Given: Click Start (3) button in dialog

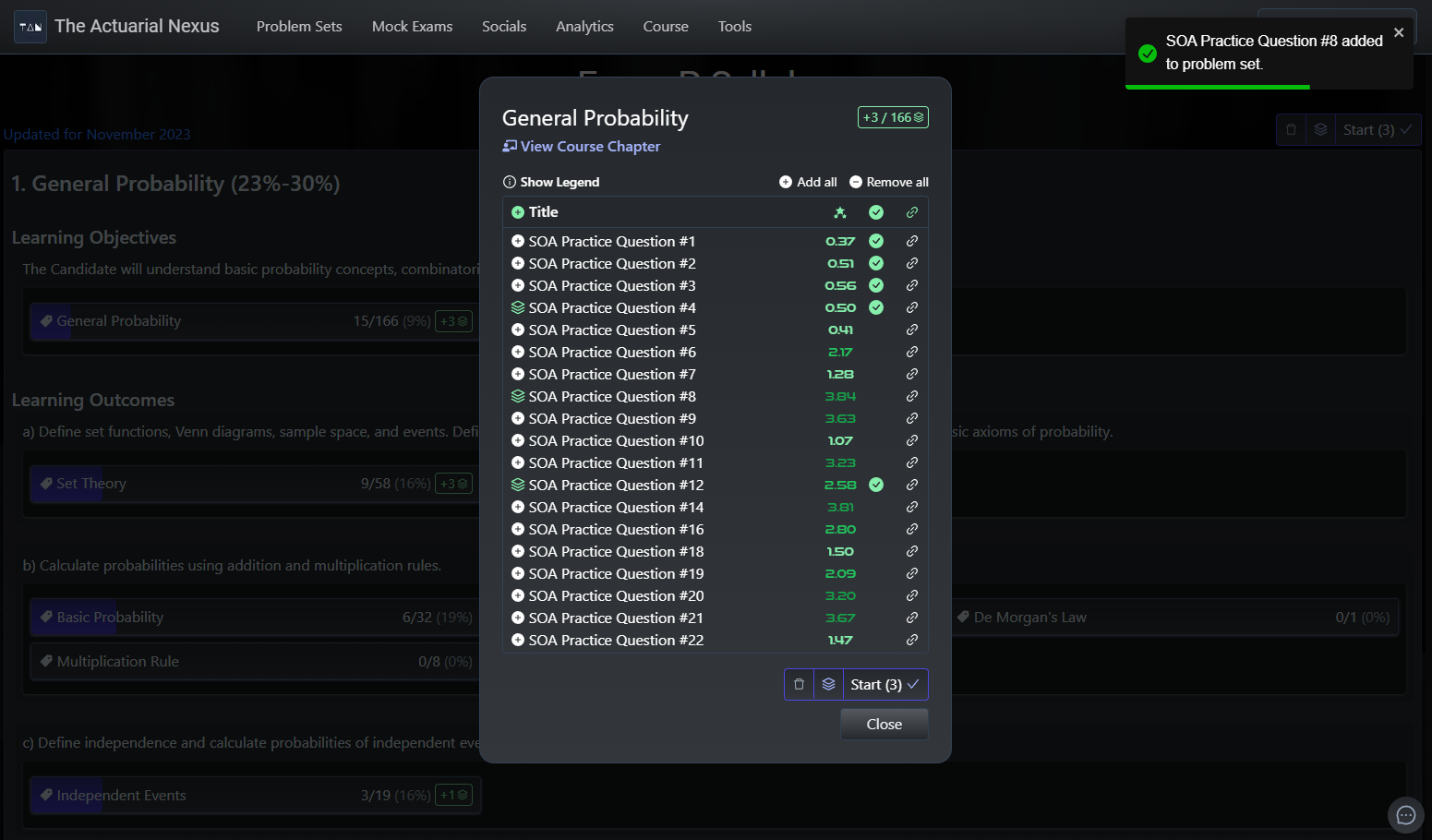Looking at the screenshot, I should [x=885, y=684].
